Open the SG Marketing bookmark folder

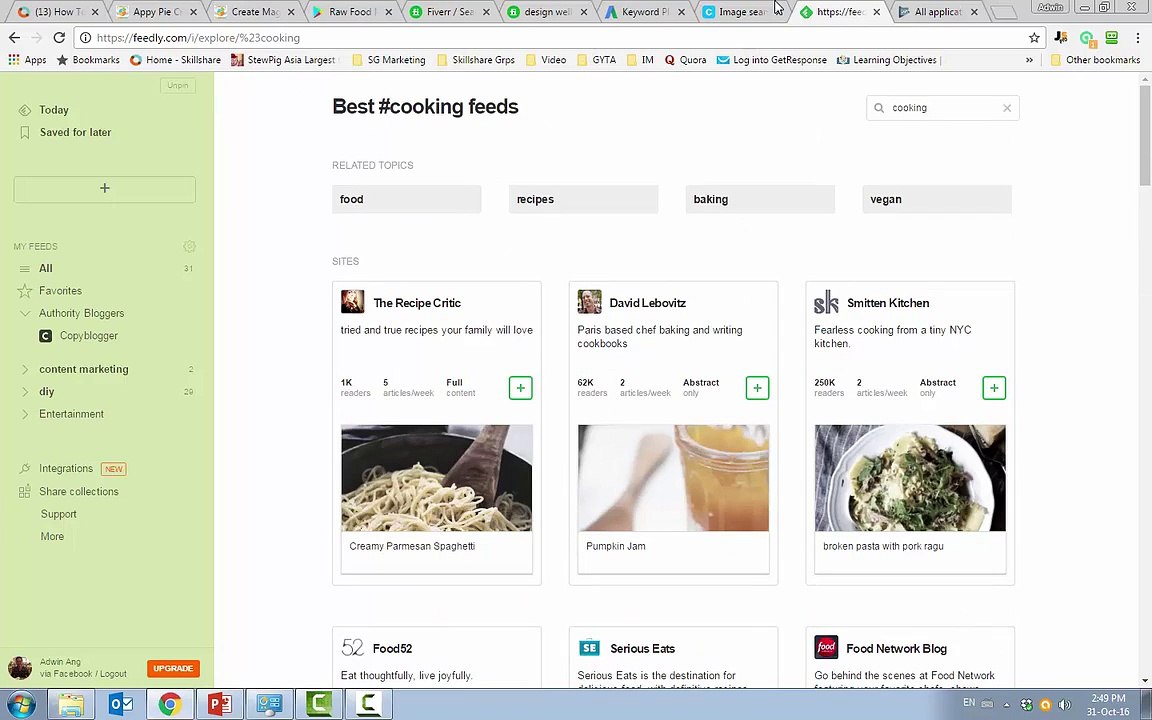(389, 60)
